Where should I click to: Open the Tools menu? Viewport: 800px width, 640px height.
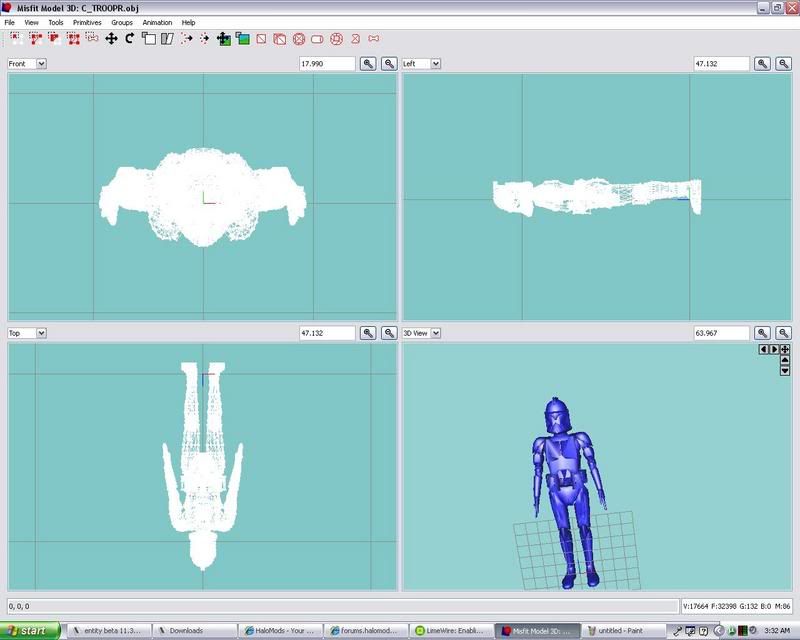point(56,22)
